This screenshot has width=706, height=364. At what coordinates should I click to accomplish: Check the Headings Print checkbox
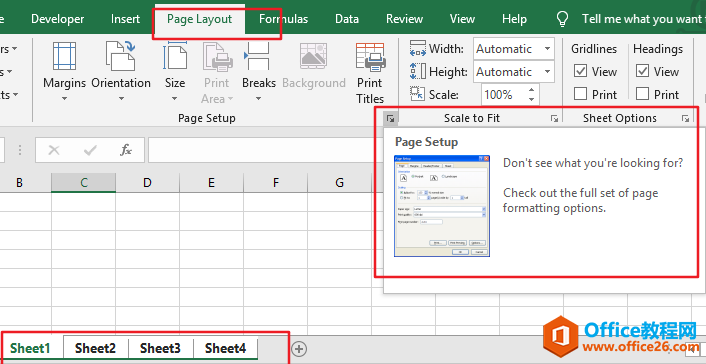pos(643,94)
